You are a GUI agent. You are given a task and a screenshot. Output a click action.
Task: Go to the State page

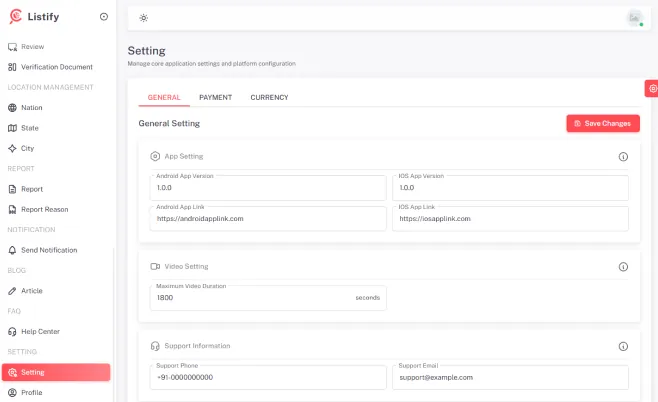(x=56, y=128)
